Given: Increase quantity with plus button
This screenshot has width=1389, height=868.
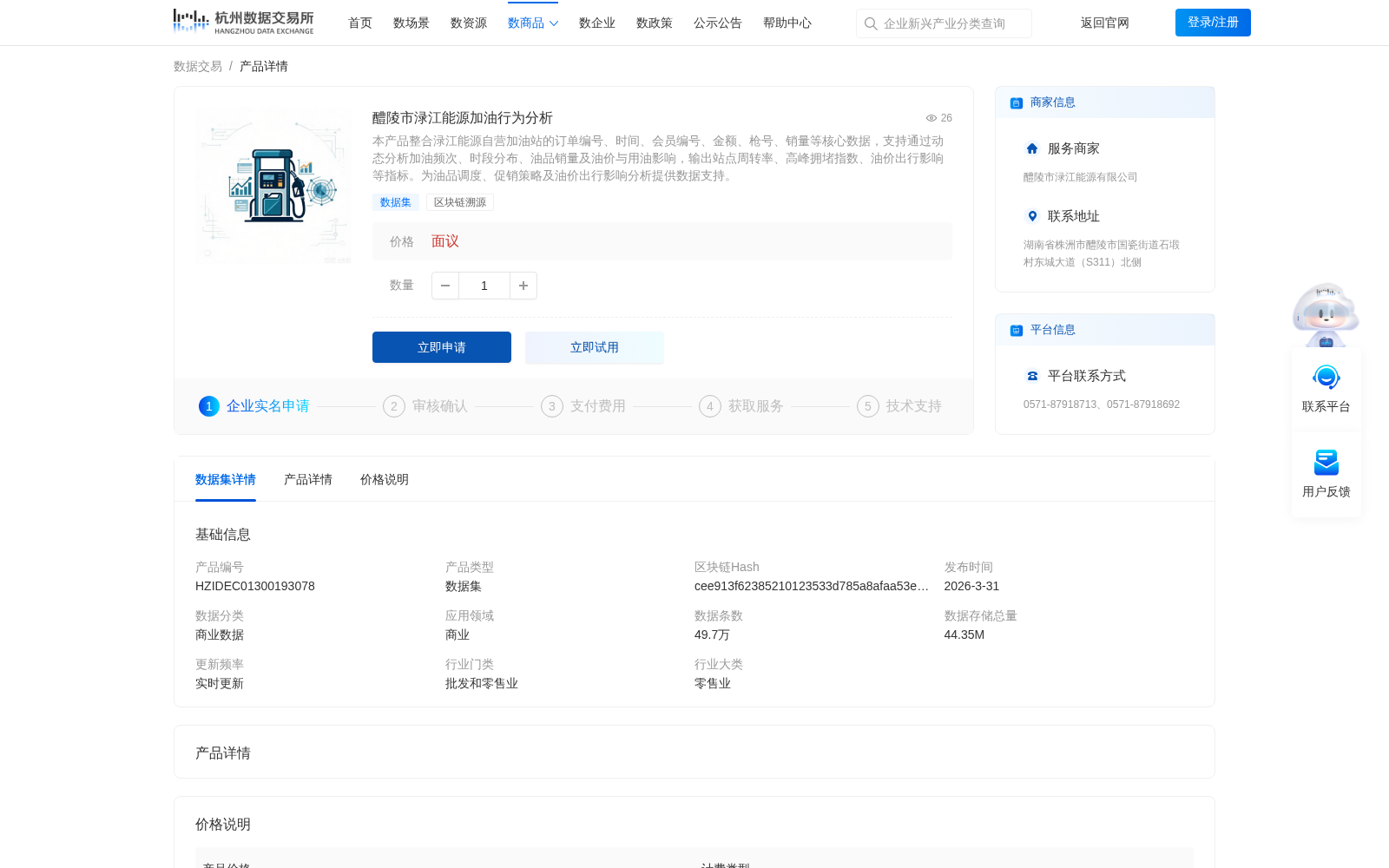Looking at the screenshot, I should [523, 286].
